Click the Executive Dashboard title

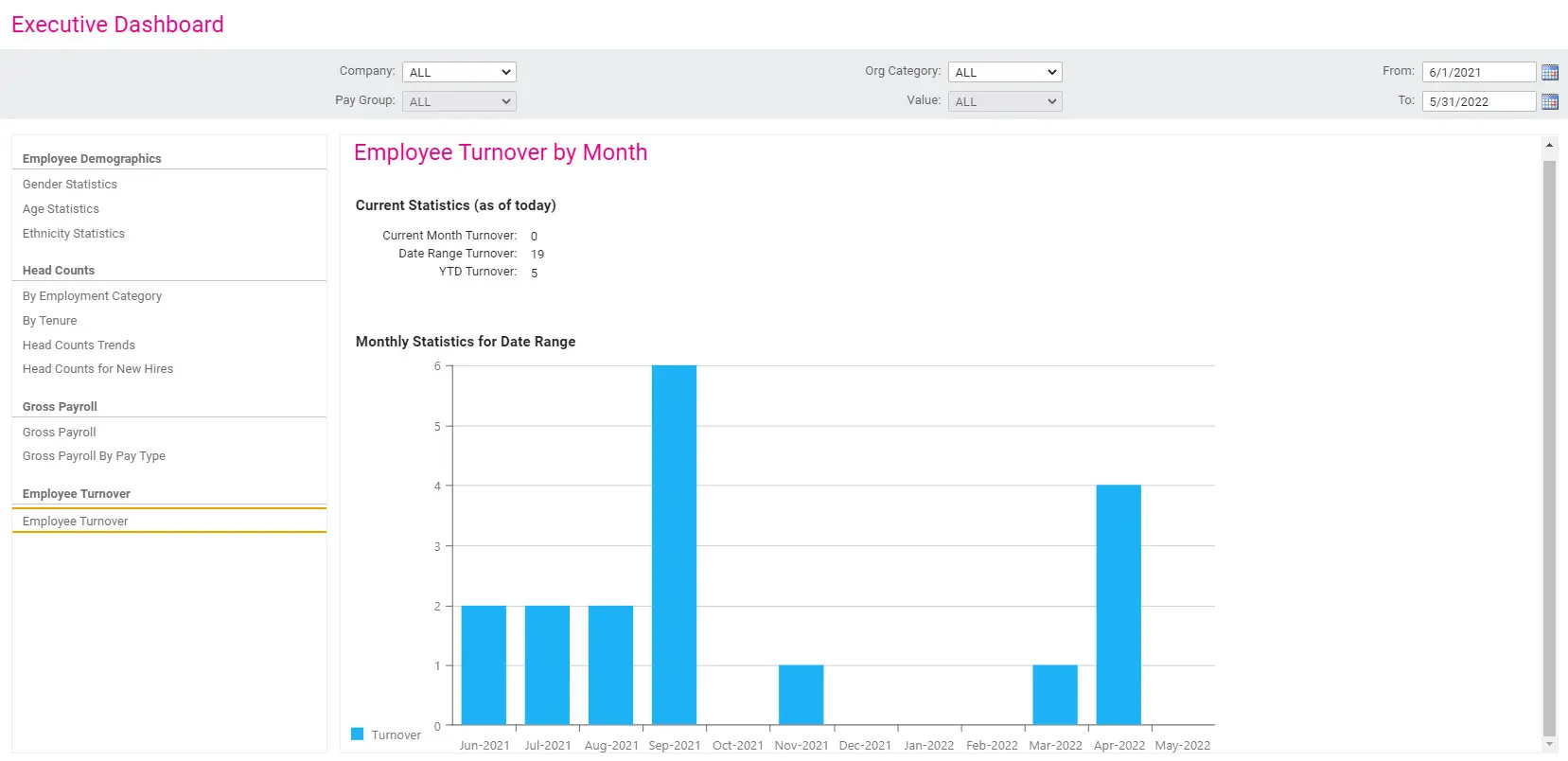pos(117,25)
